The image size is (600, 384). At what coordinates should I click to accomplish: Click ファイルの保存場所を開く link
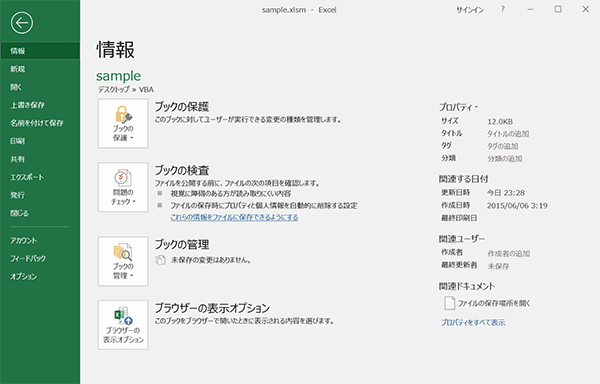tap(494, 303)
